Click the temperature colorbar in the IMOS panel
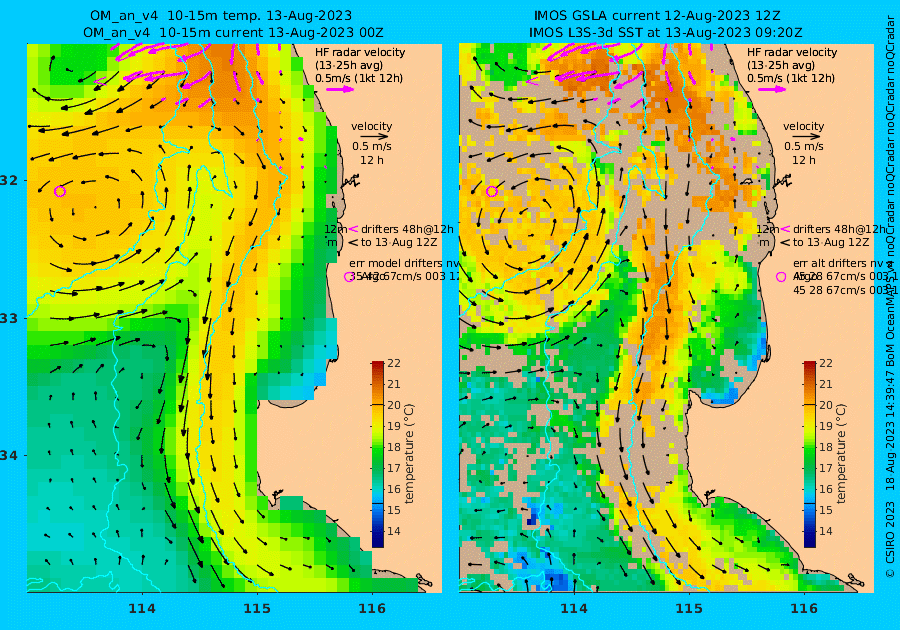Viewport: 900px width, 630px height. (809, 454)
